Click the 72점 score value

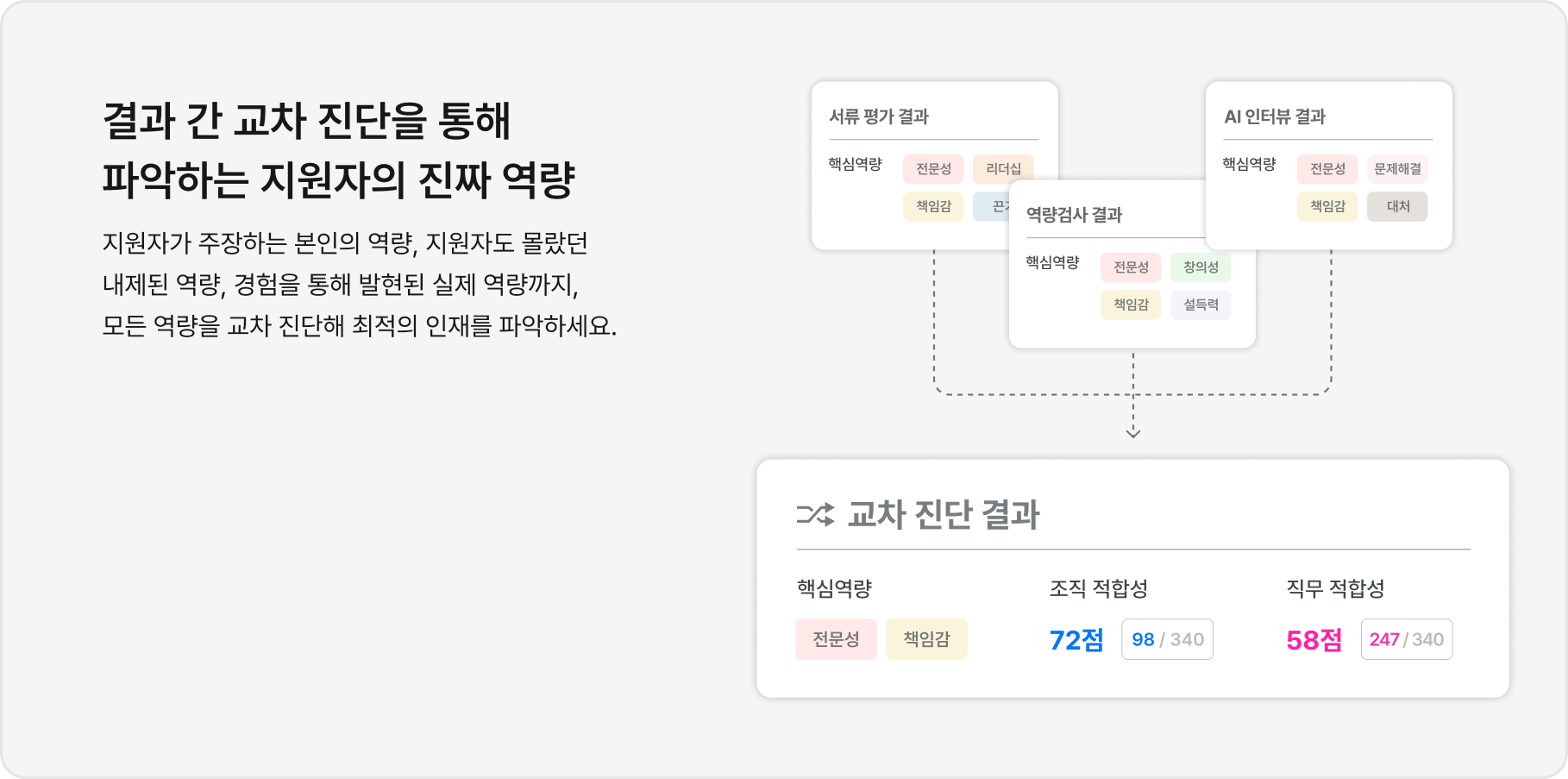[1076, 639]
